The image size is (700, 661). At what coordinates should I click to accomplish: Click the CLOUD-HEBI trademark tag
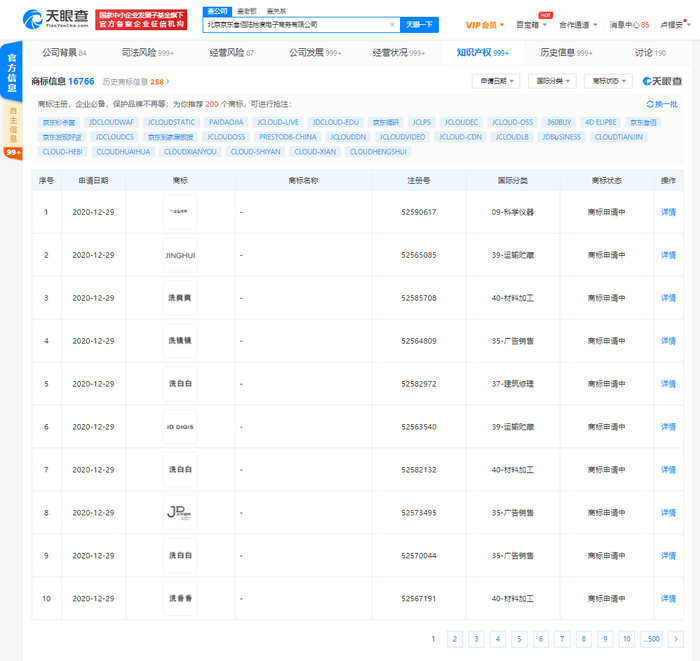62,152
